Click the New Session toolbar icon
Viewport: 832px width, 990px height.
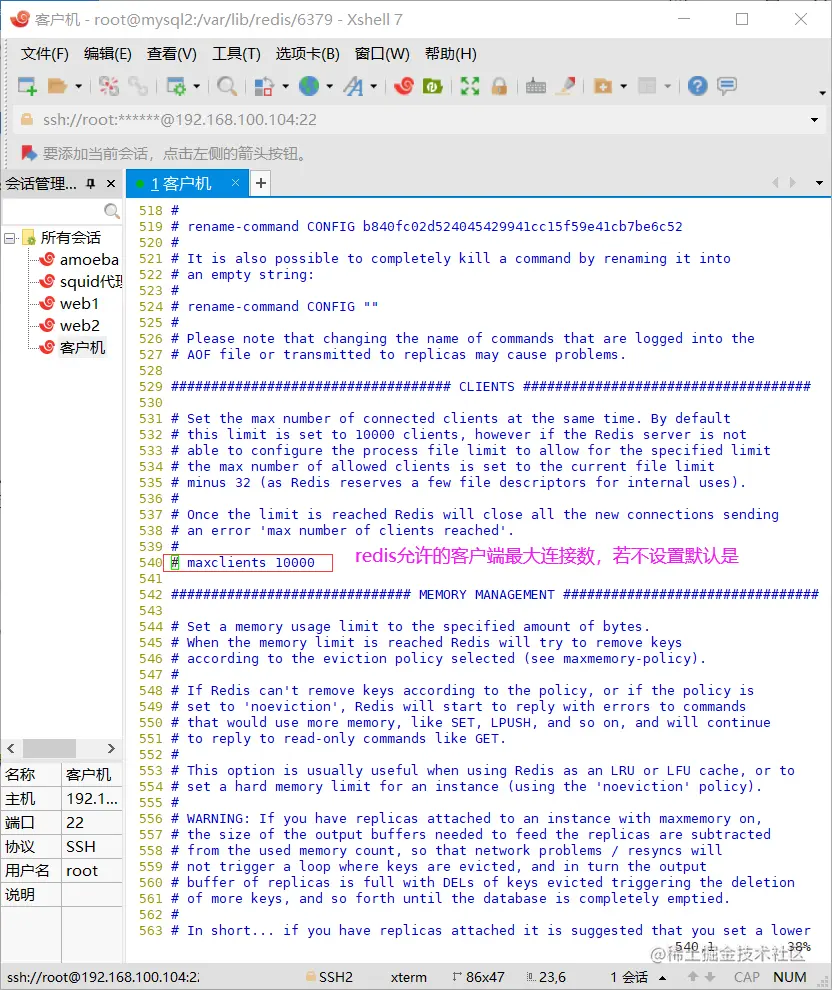27,86
